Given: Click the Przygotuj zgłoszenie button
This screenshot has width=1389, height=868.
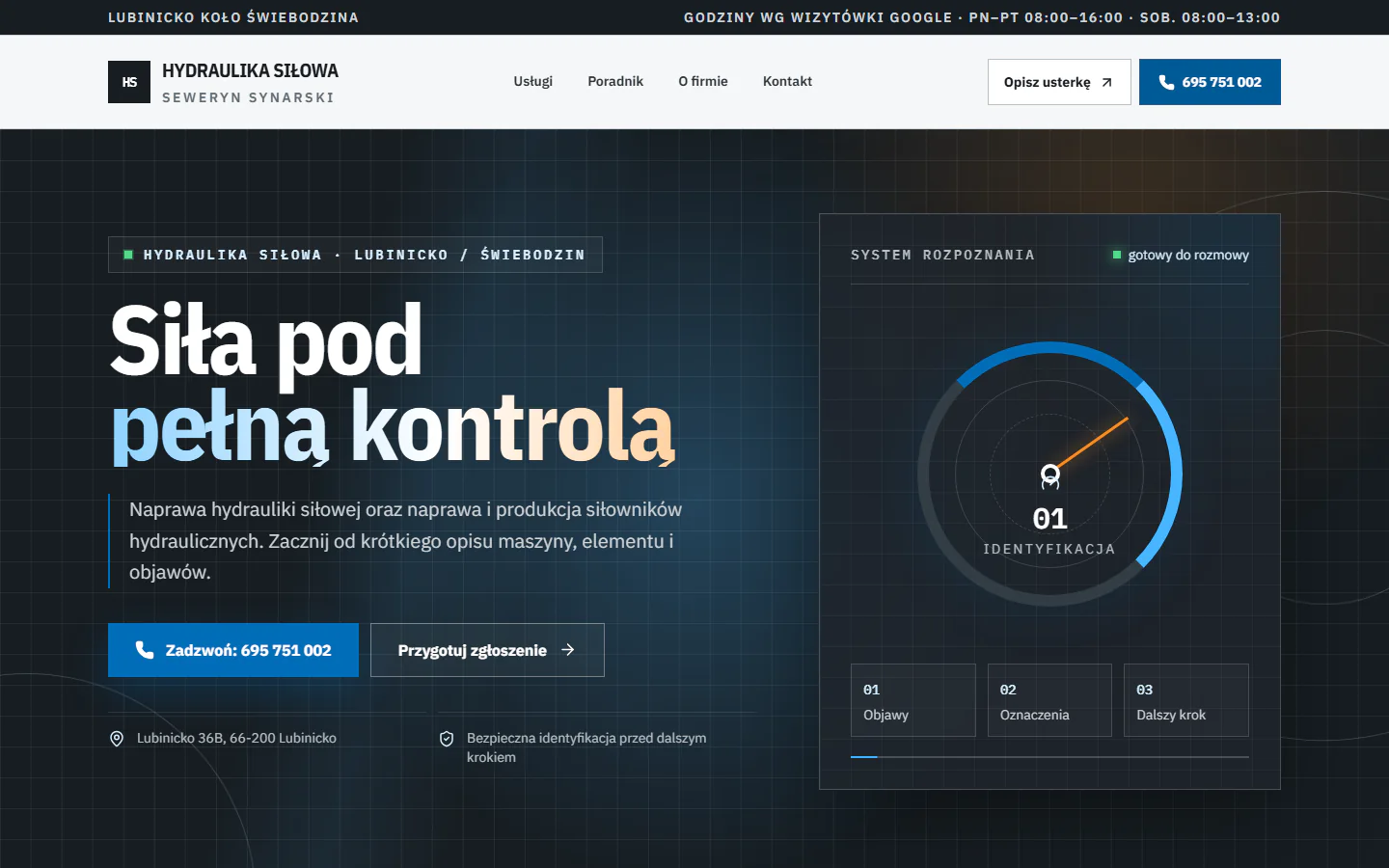Looking at the screenshot, I should pyautogui.click(x=487, y=650).
